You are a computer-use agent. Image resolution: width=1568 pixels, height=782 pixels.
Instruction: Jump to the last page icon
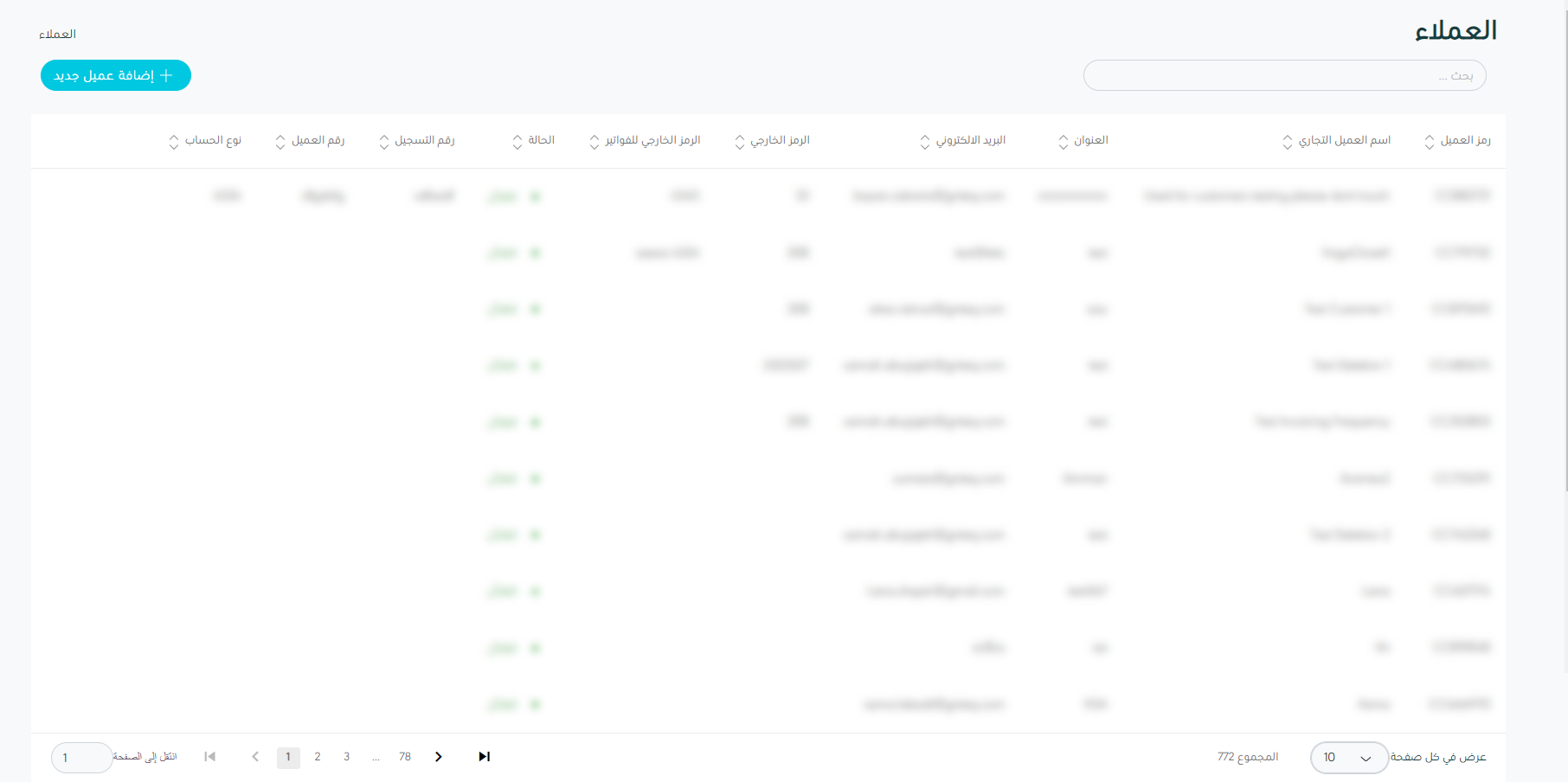[485, 757]
